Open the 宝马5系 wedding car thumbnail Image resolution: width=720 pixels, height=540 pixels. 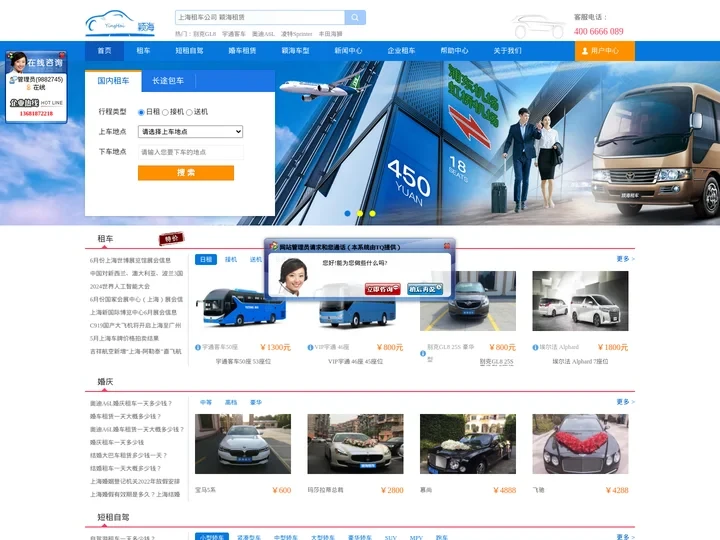tap(243, 444)
